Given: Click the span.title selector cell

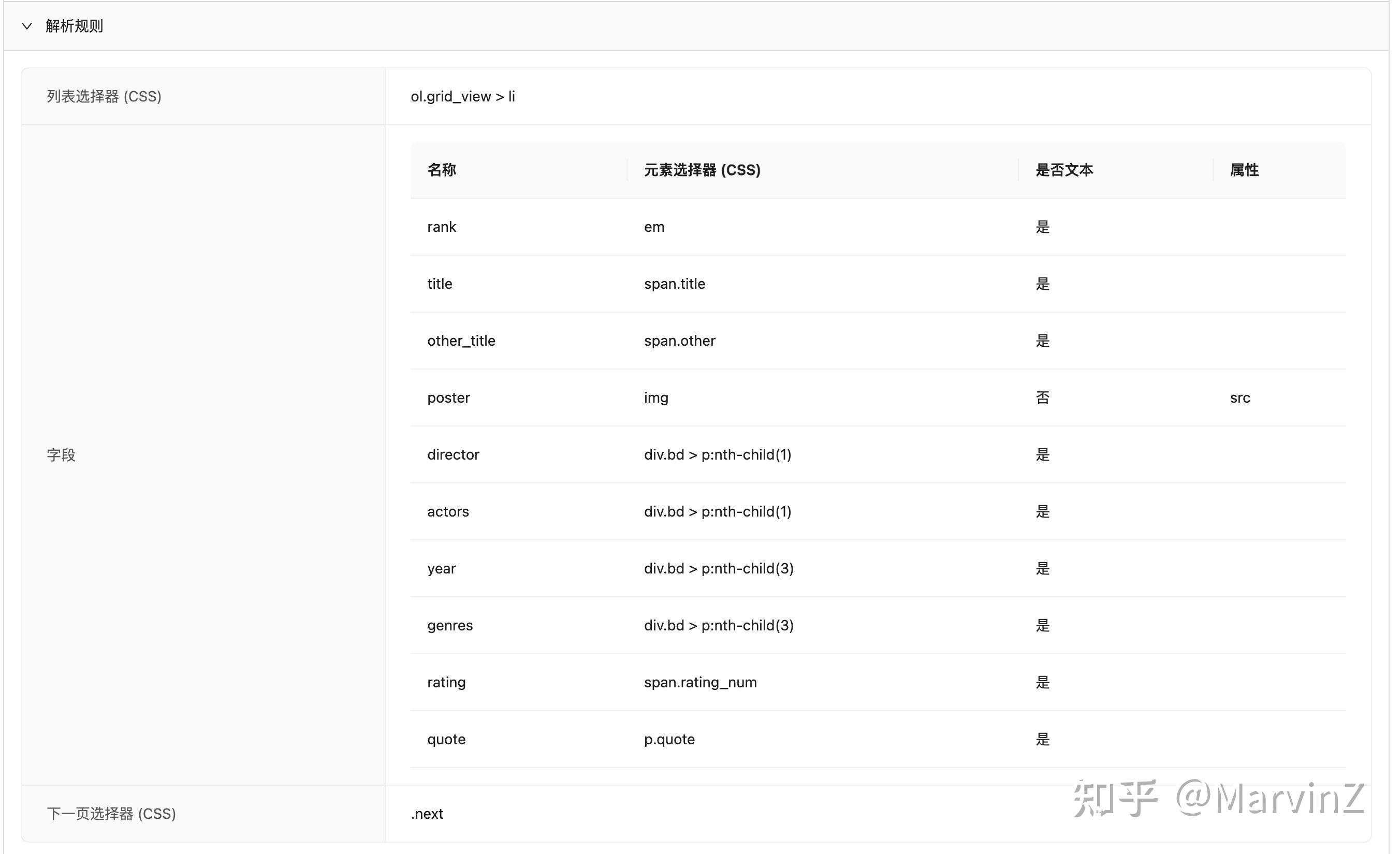Looking at the screenshot, I should click(x=675, y=283).
